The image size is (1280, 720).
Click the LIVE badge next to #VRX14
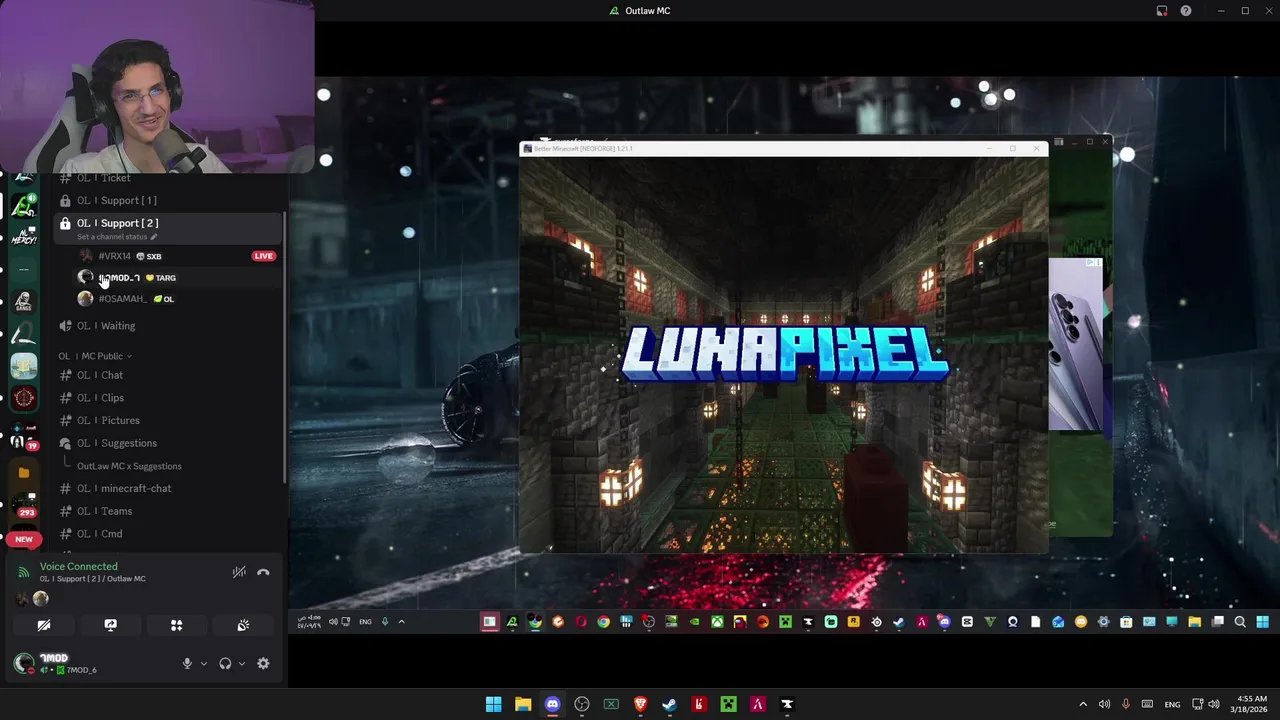(x=263, y=256)
